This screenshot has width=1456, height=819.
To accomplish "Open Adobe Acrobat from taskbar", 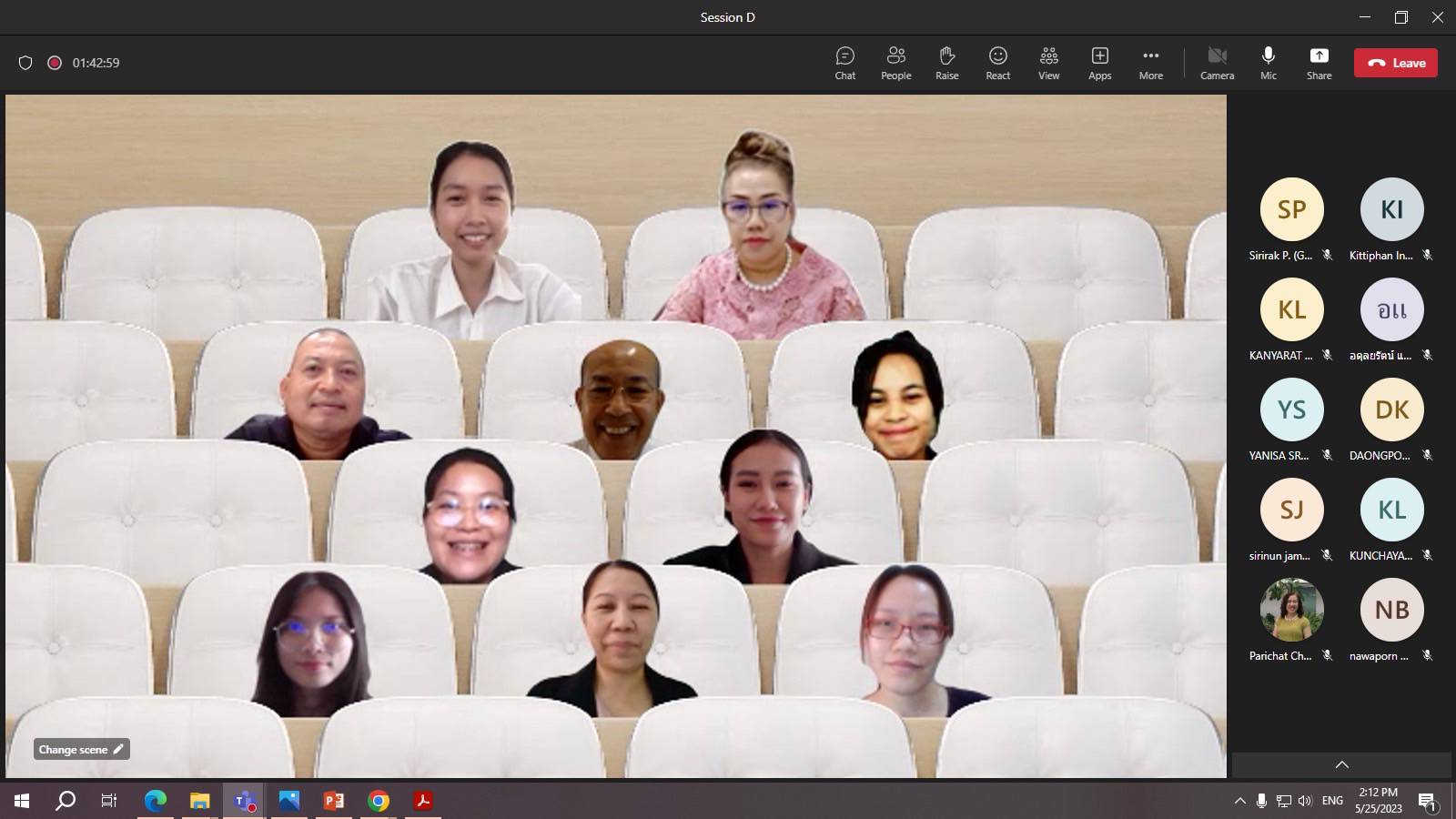I will point(422,801).
